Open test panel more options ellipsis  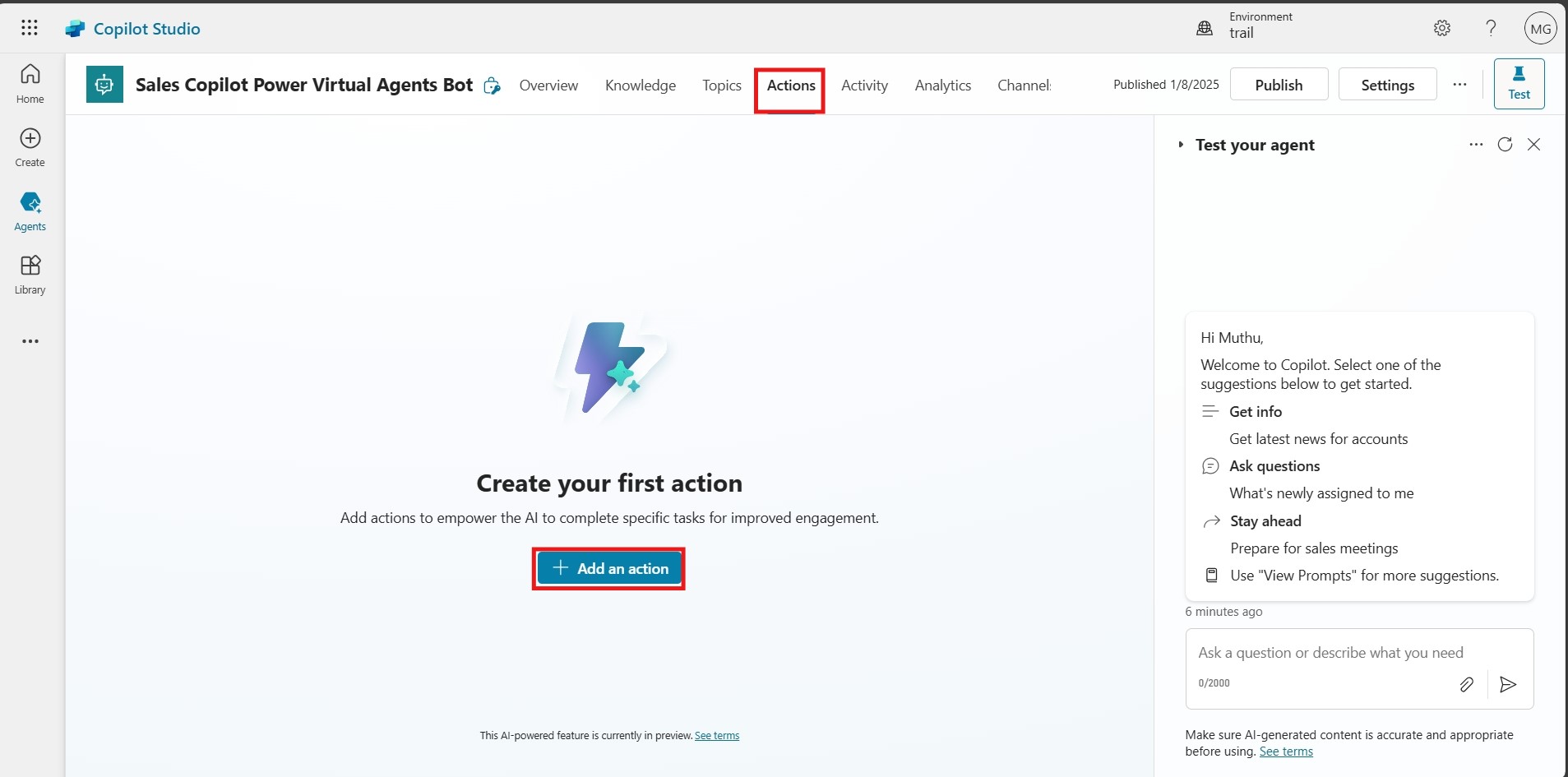tap(1476, 145)
